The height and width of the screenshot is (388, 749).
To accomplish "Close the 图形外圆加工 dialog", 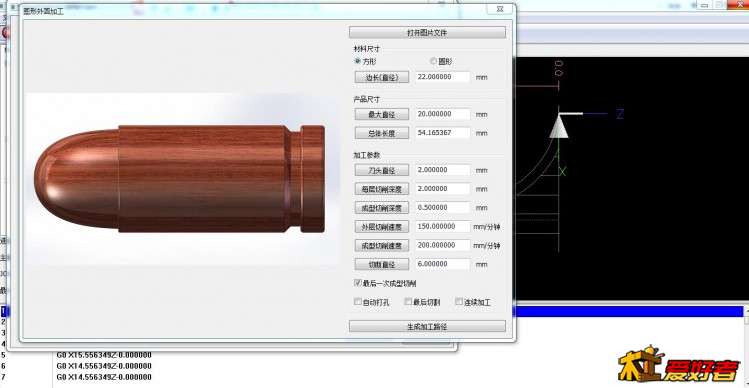I will 499,9.
